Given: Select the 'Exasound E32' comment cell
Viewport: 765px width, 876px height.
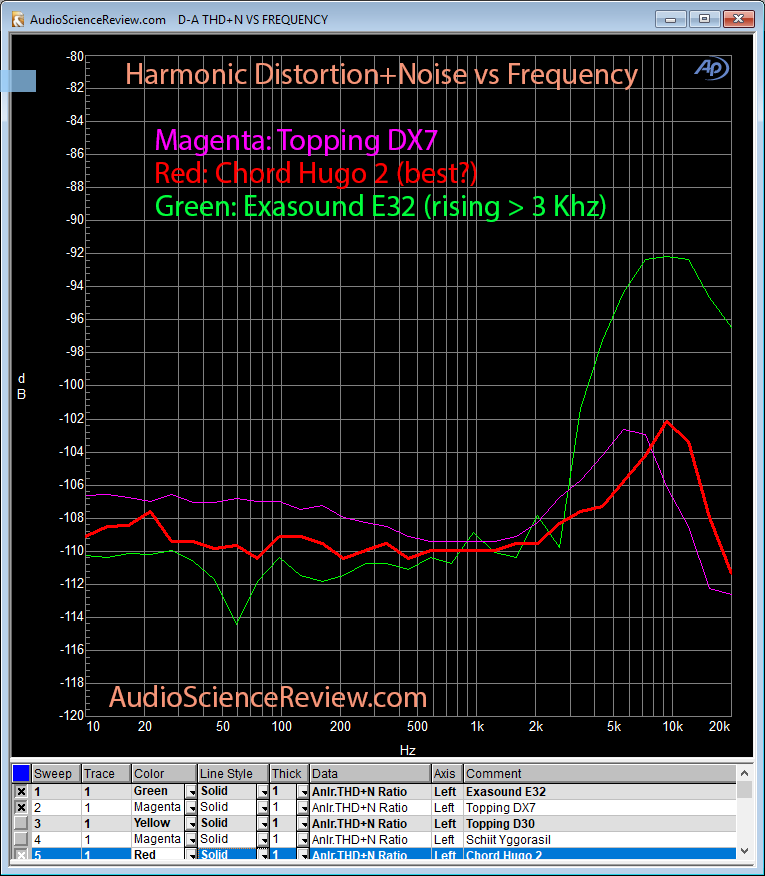Looking at the screenshot, I should pyautogui.click(x=600, y=792).
